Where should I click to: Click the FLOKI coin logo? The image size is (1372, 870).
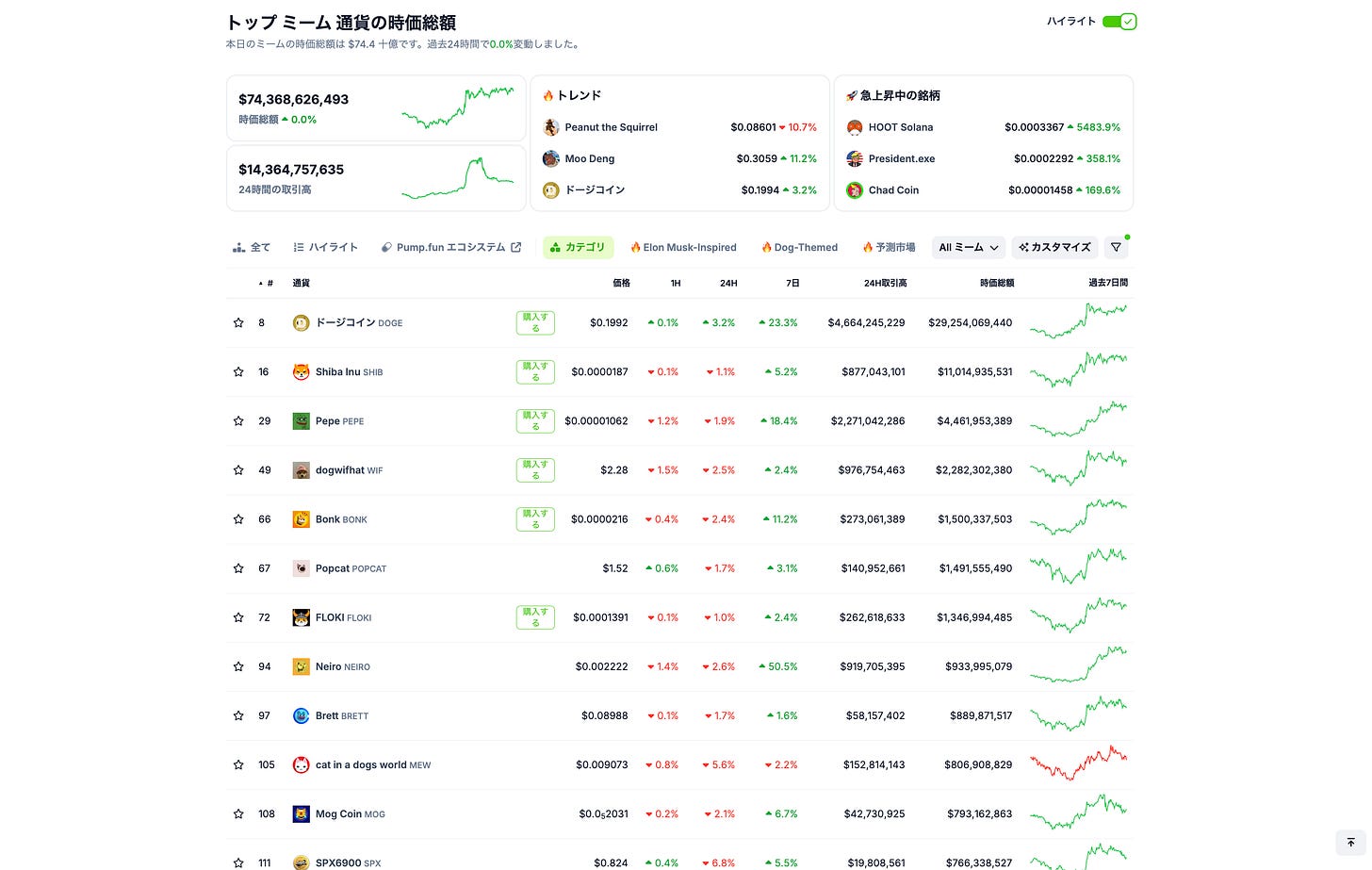tap(301, 617)
